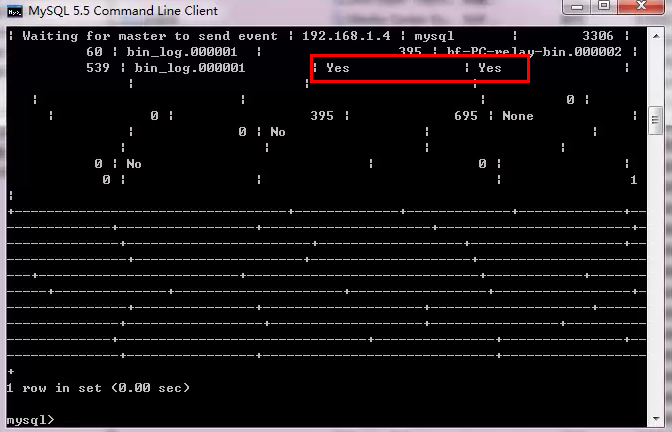Click the value 539
Viewport: 672px width, 432px height.
98,68
